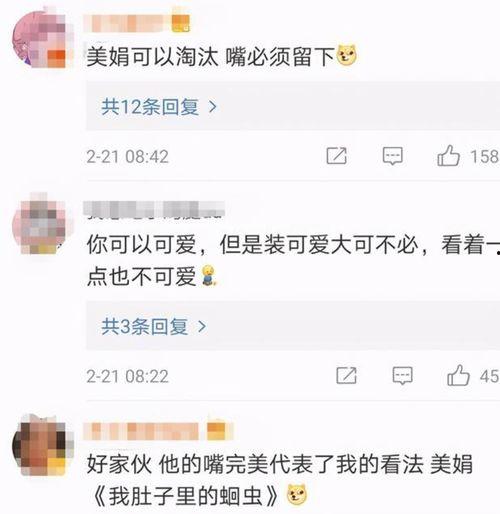The height and width of the screenshot is (514, 500).
Task: Open the first commenter's blurred username
Action: tap(128, 24)
